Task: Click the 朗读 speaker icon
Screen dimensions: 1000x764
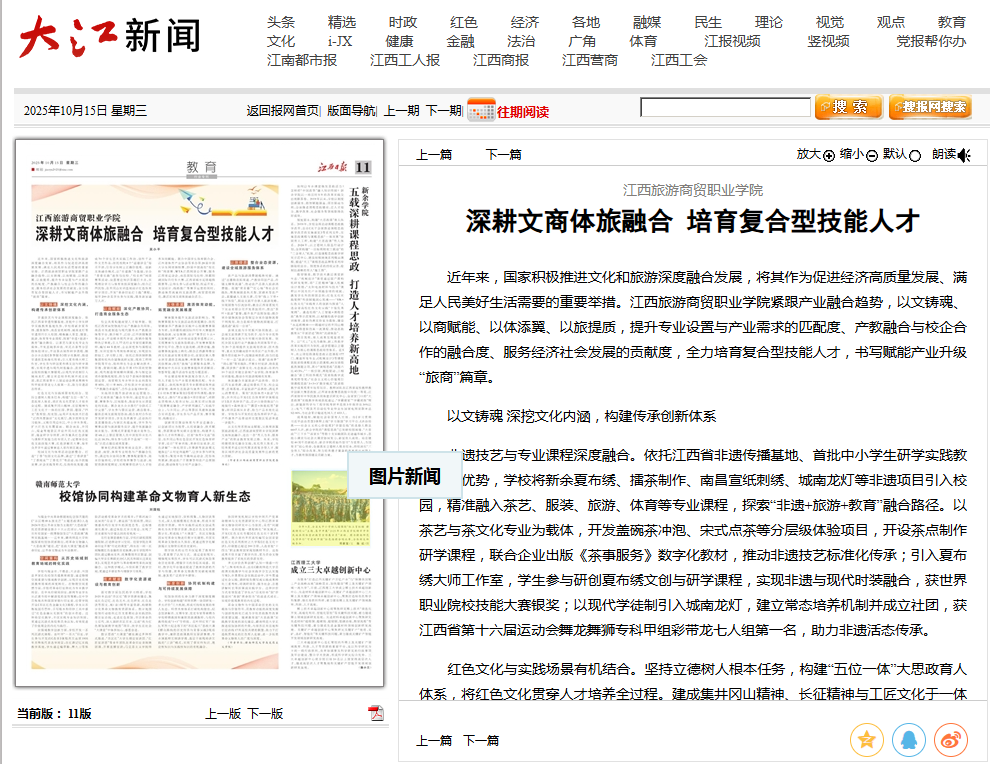Action: pos(964,155)
